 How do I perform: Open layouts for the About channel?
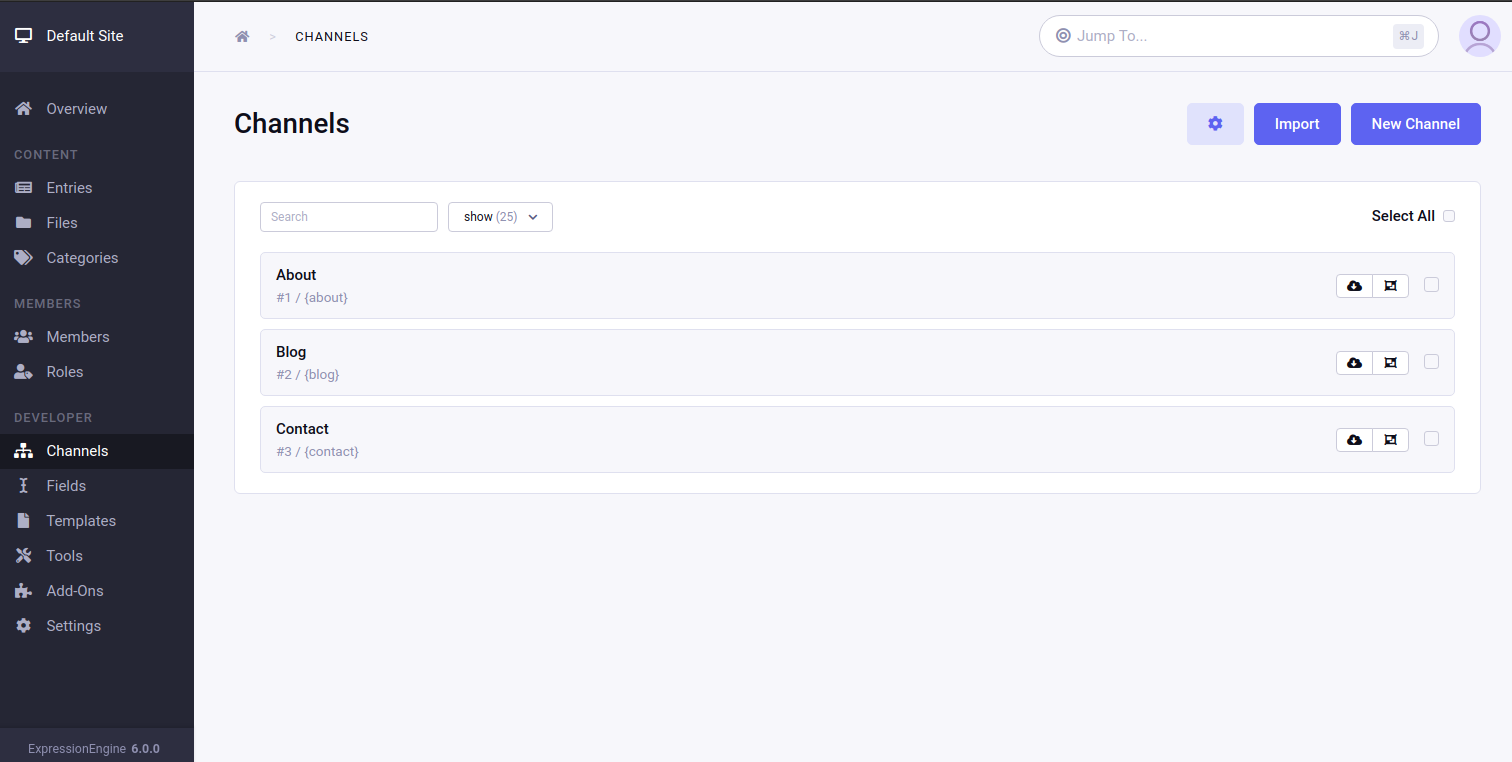click(x=1390, y=285)
